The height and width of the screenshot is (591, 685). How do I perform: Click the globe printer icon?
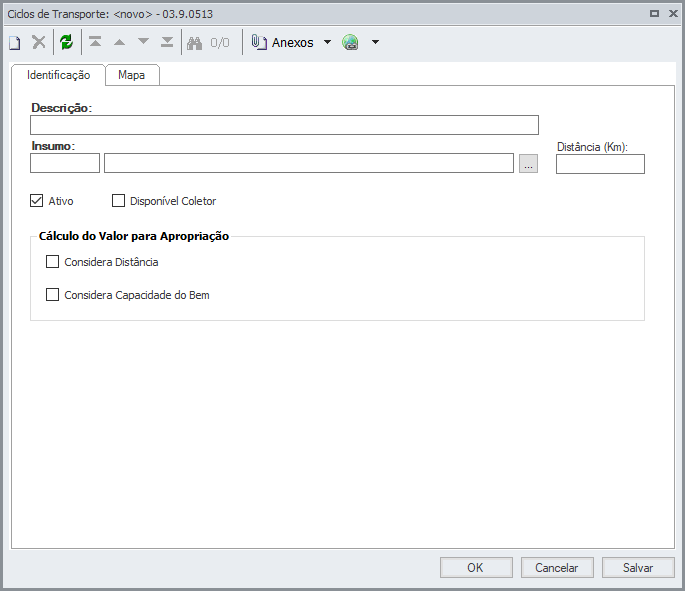point(350,42)
